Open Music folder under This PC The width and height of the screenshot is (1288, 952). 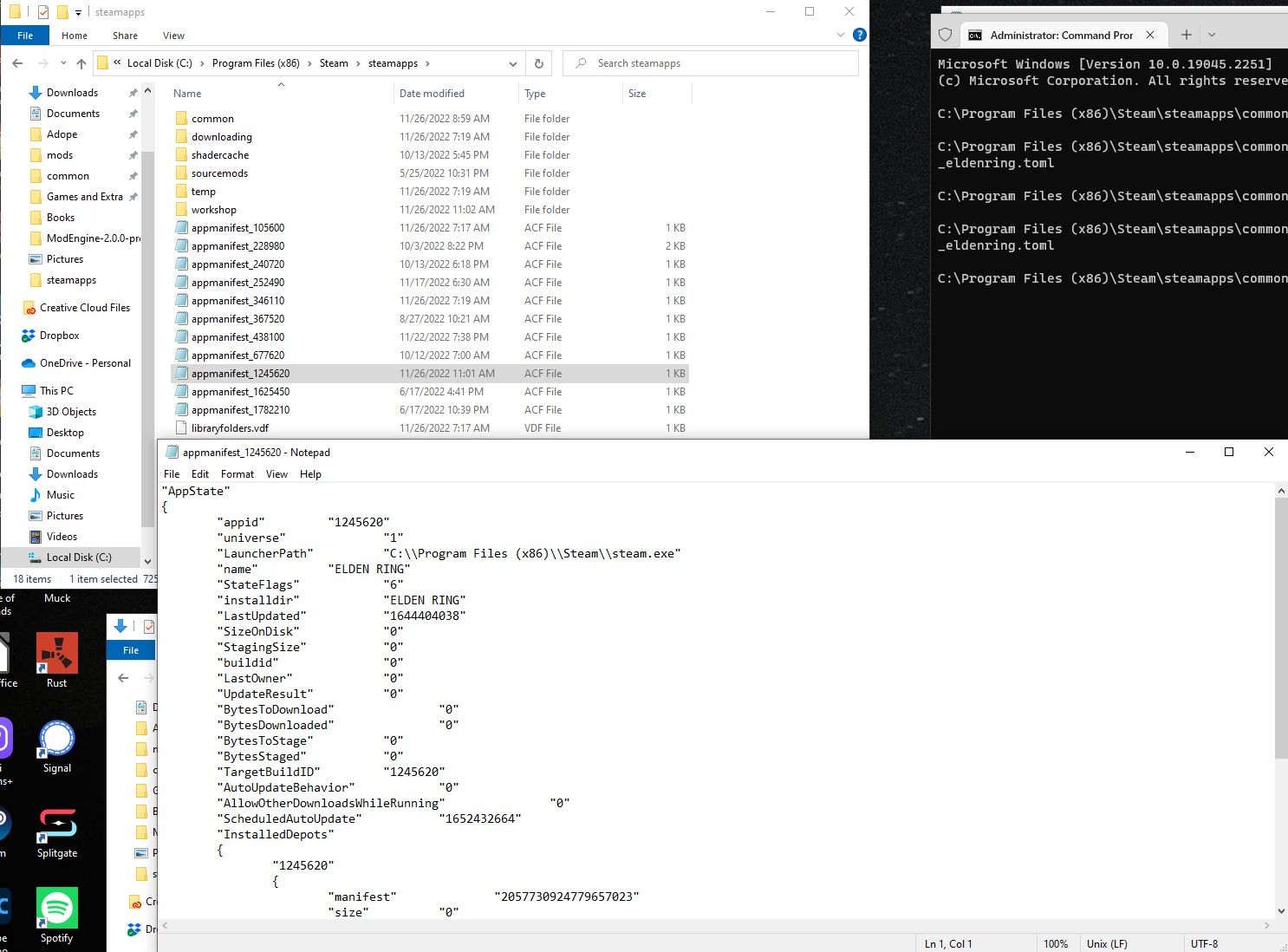pos(60,495)
